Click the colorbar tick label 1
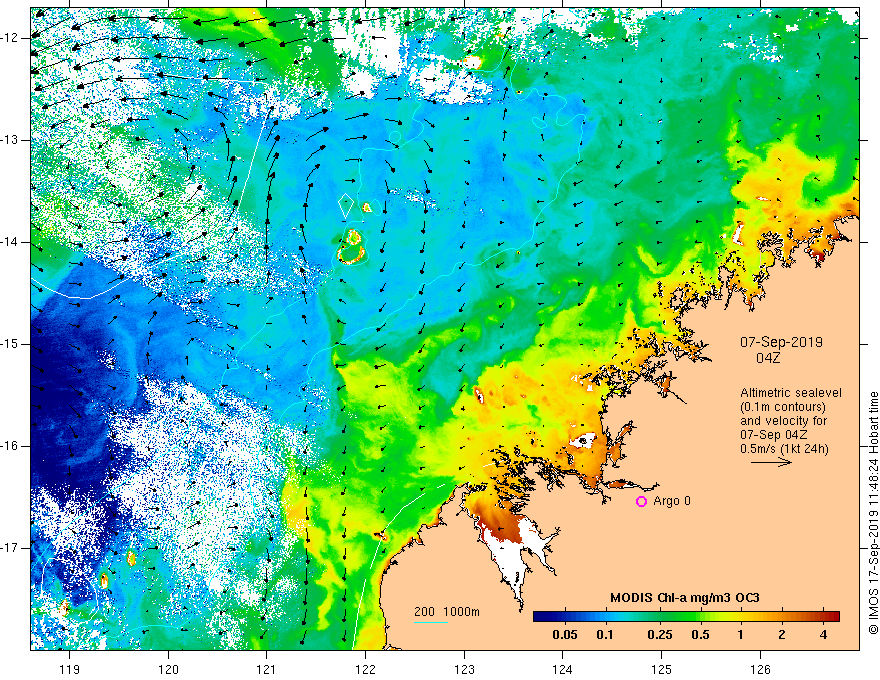The width and height of the screenshot is (880, 680). click(x=741, y=635)
